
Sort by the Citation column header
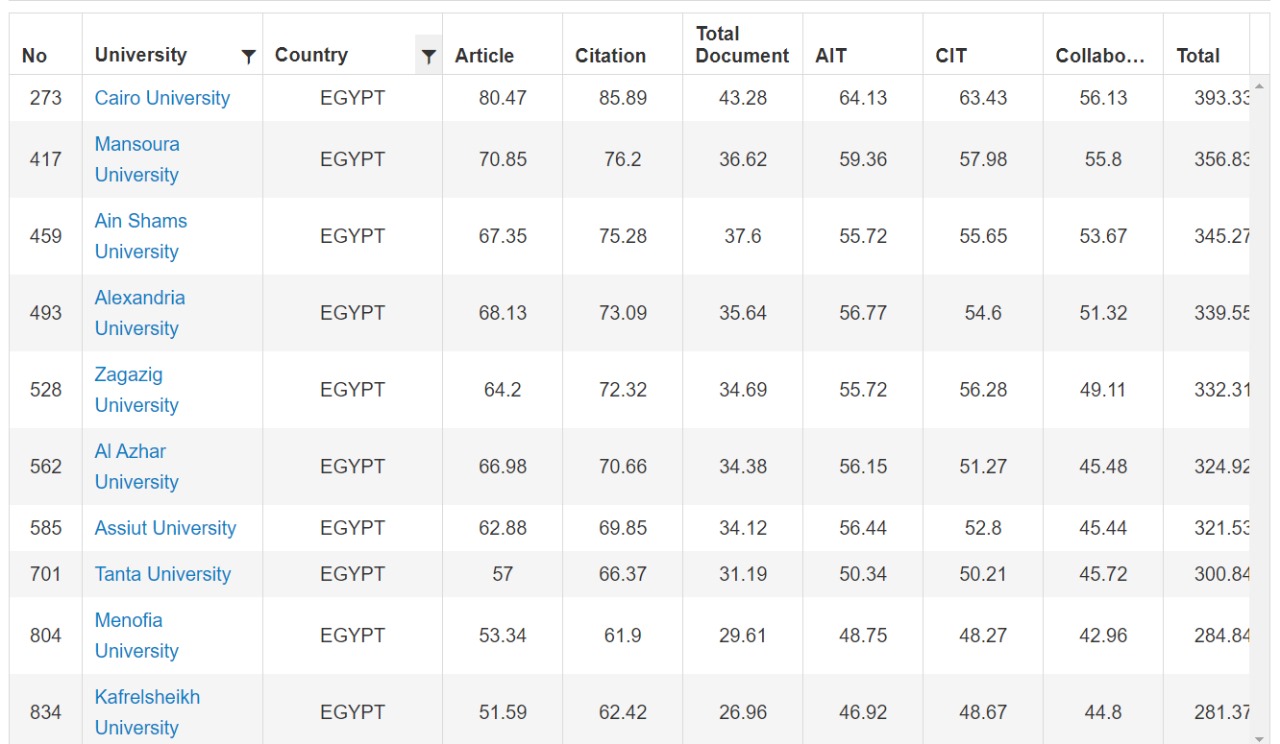pos(610,56)
